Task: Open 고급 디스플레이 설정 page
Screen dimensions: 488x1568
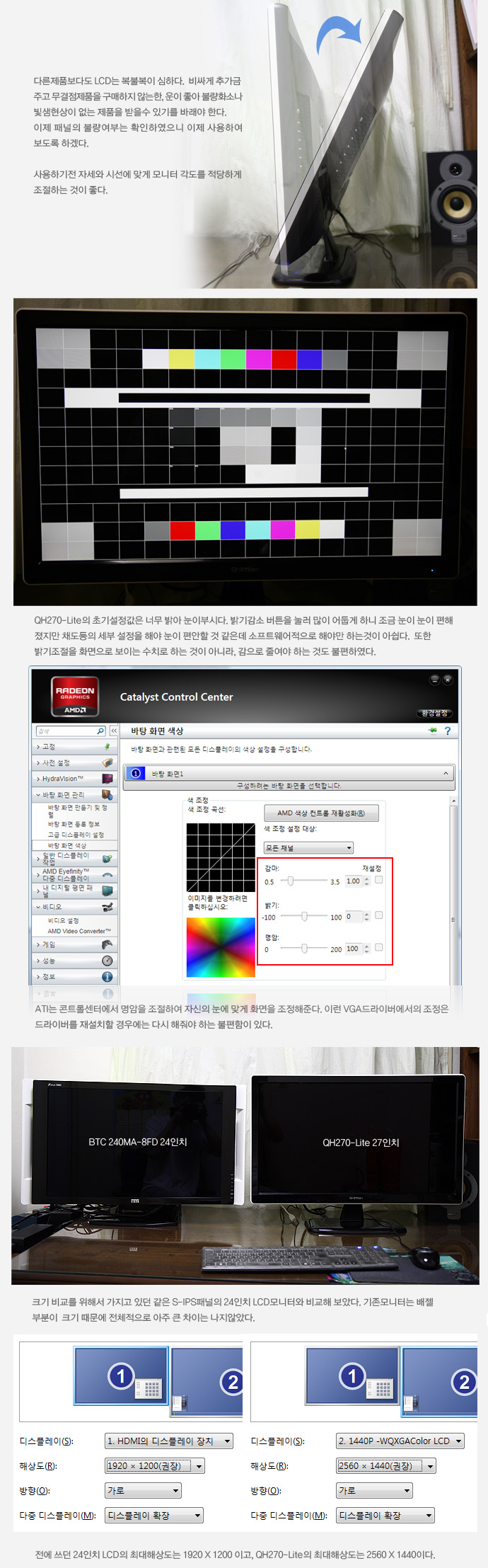Action: (76, 835)
